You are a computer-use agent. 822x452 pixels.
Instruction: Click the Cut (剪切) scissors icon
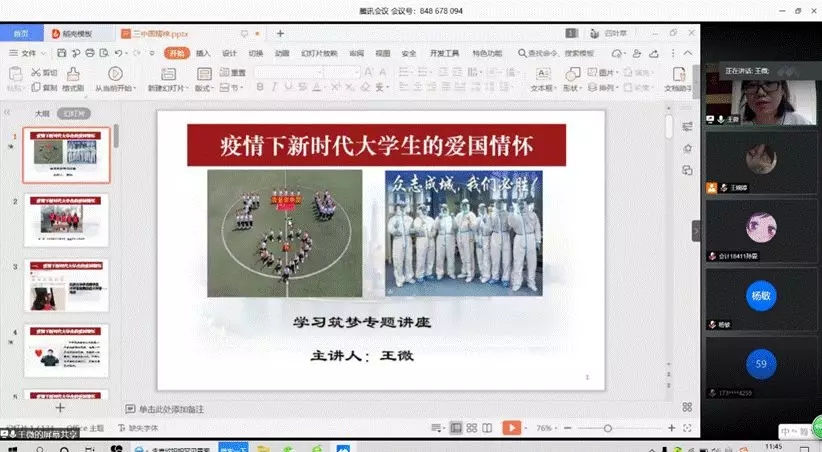36,72
